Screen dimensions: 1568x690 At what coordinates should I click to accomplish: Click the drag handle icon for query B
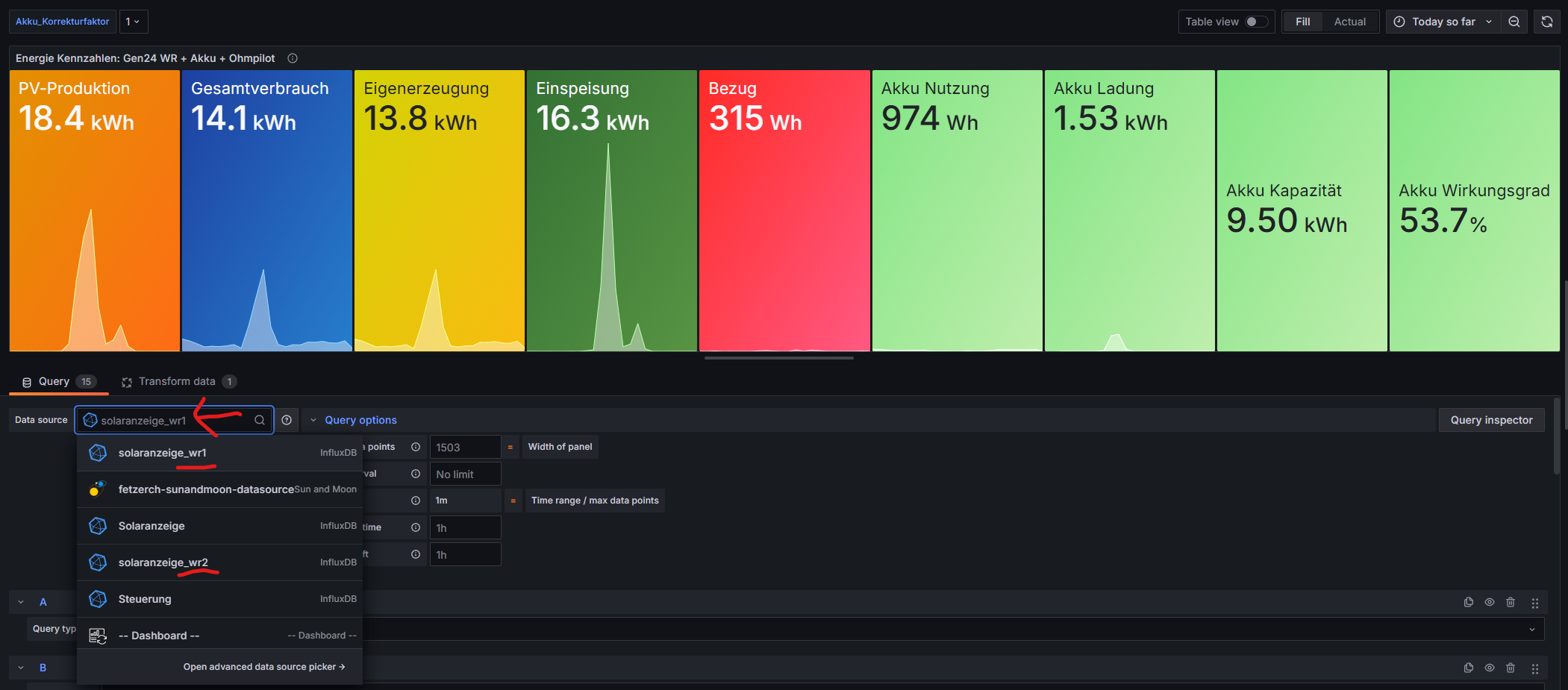1534,668
